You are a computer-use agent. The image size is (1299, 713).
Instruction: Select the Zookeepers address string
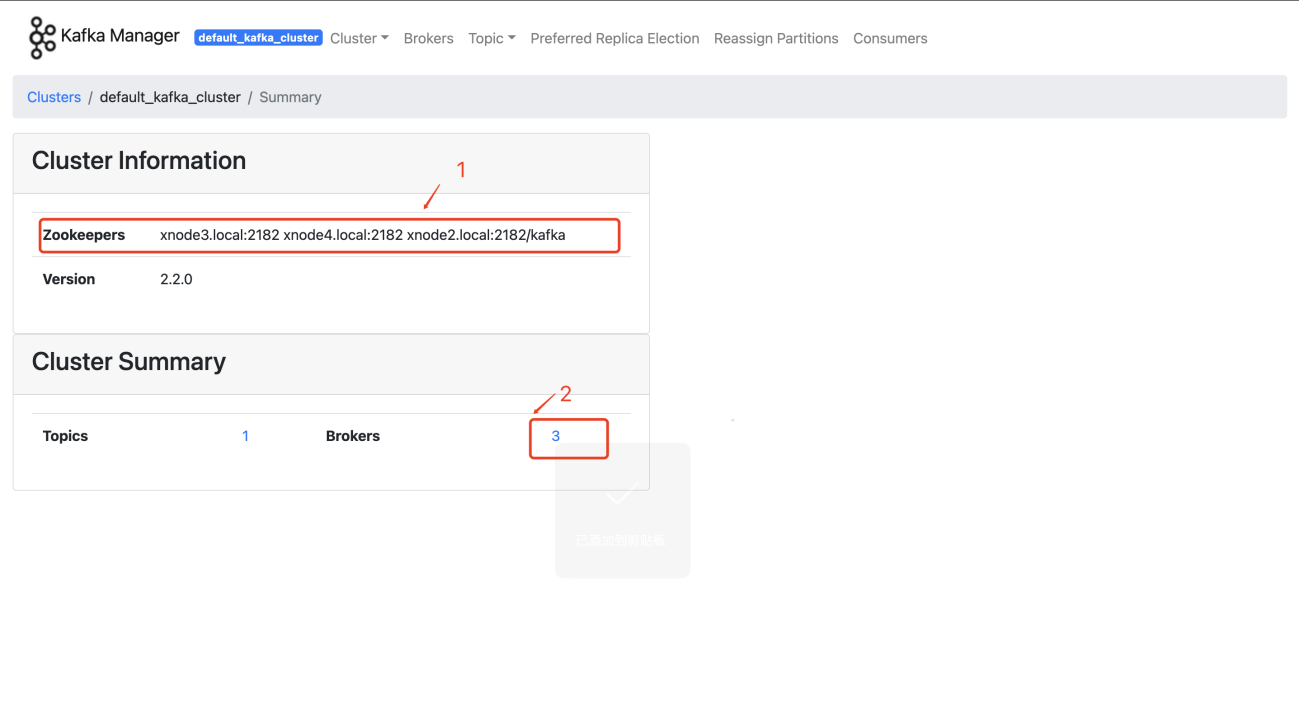point(363,235)
